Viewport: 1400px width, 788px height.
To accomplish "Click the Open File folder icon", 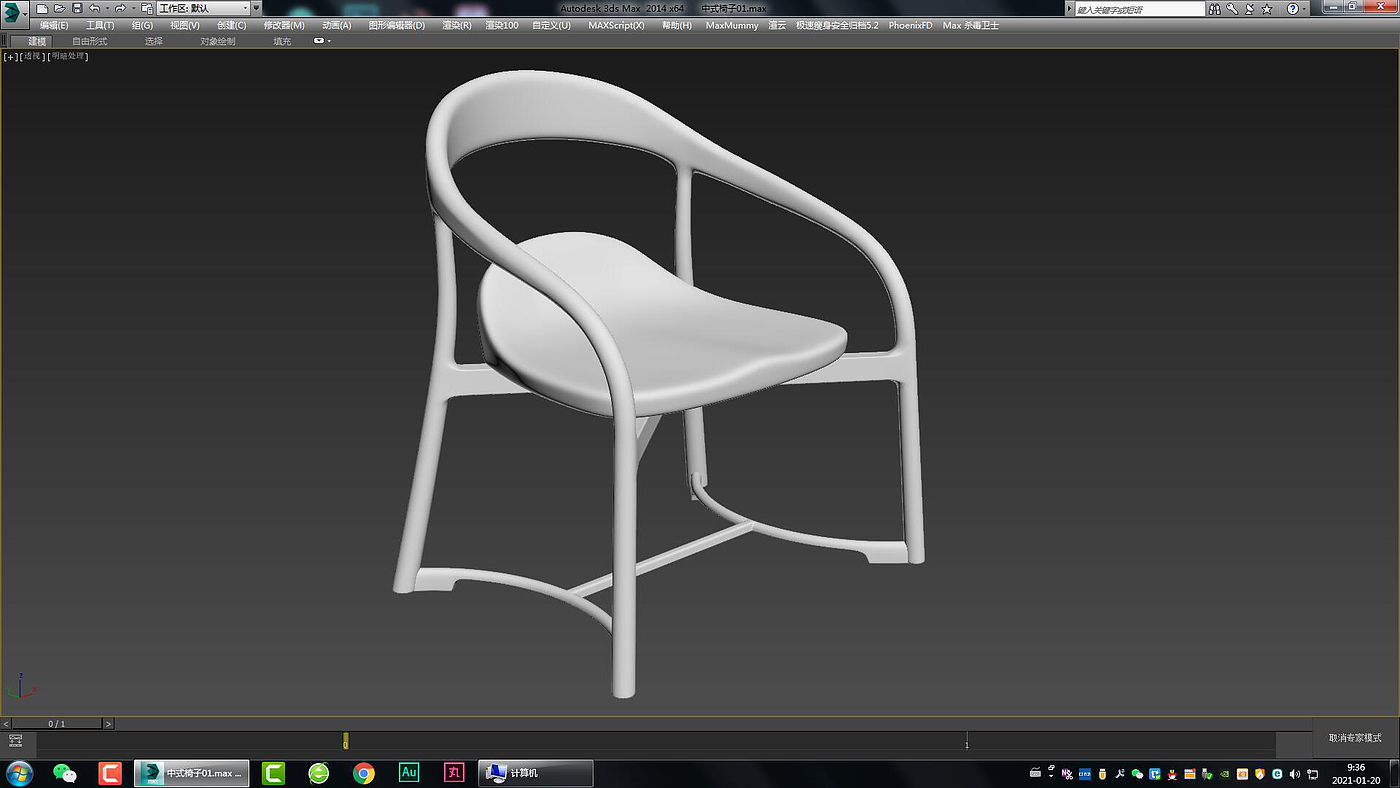I will pos(59,8).
